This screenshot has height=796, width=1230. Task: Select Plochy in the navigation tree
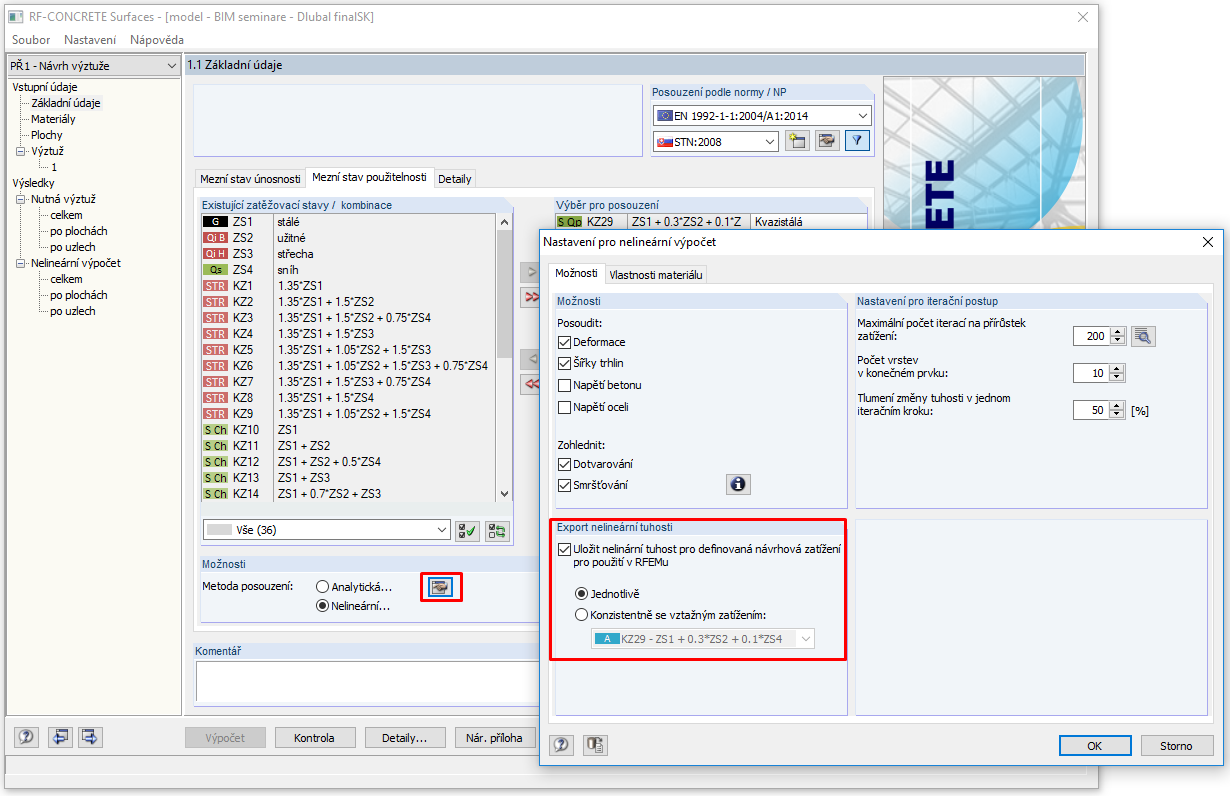point(46,135)
